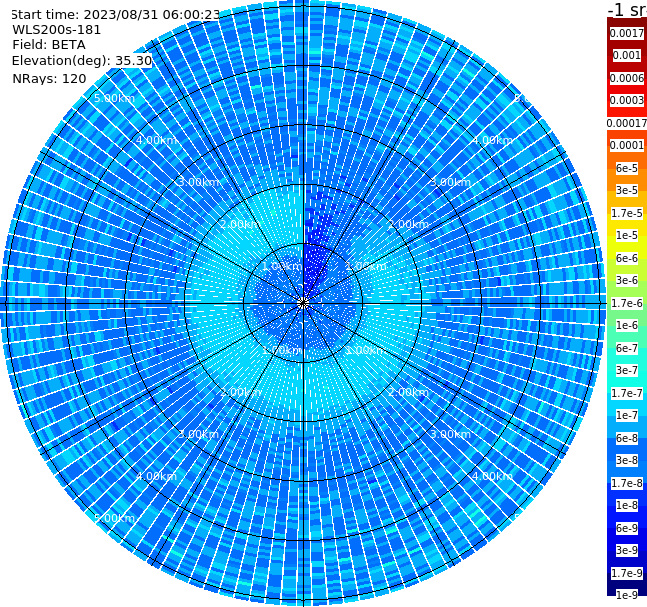Click the Field: BETA label
Image resolution: width=647 pixels, height=607 pixels.
pos(49,45)
